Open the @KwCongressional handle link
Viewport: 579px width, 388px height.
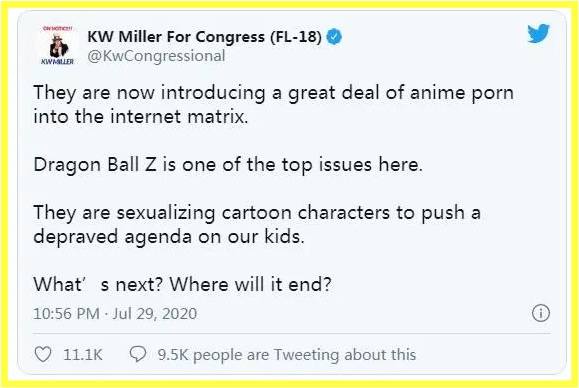pyautogui.click(x=156, y=56)
